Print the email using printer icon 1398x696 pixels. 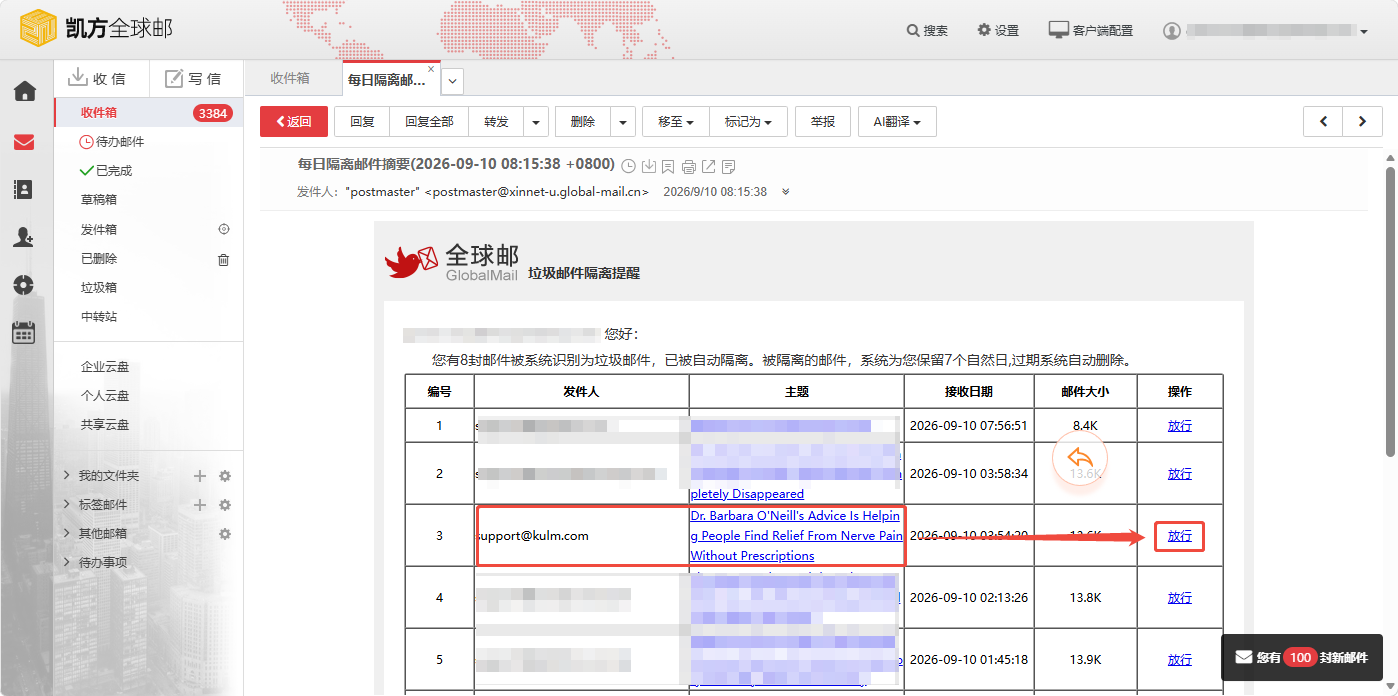pos(688,166)
